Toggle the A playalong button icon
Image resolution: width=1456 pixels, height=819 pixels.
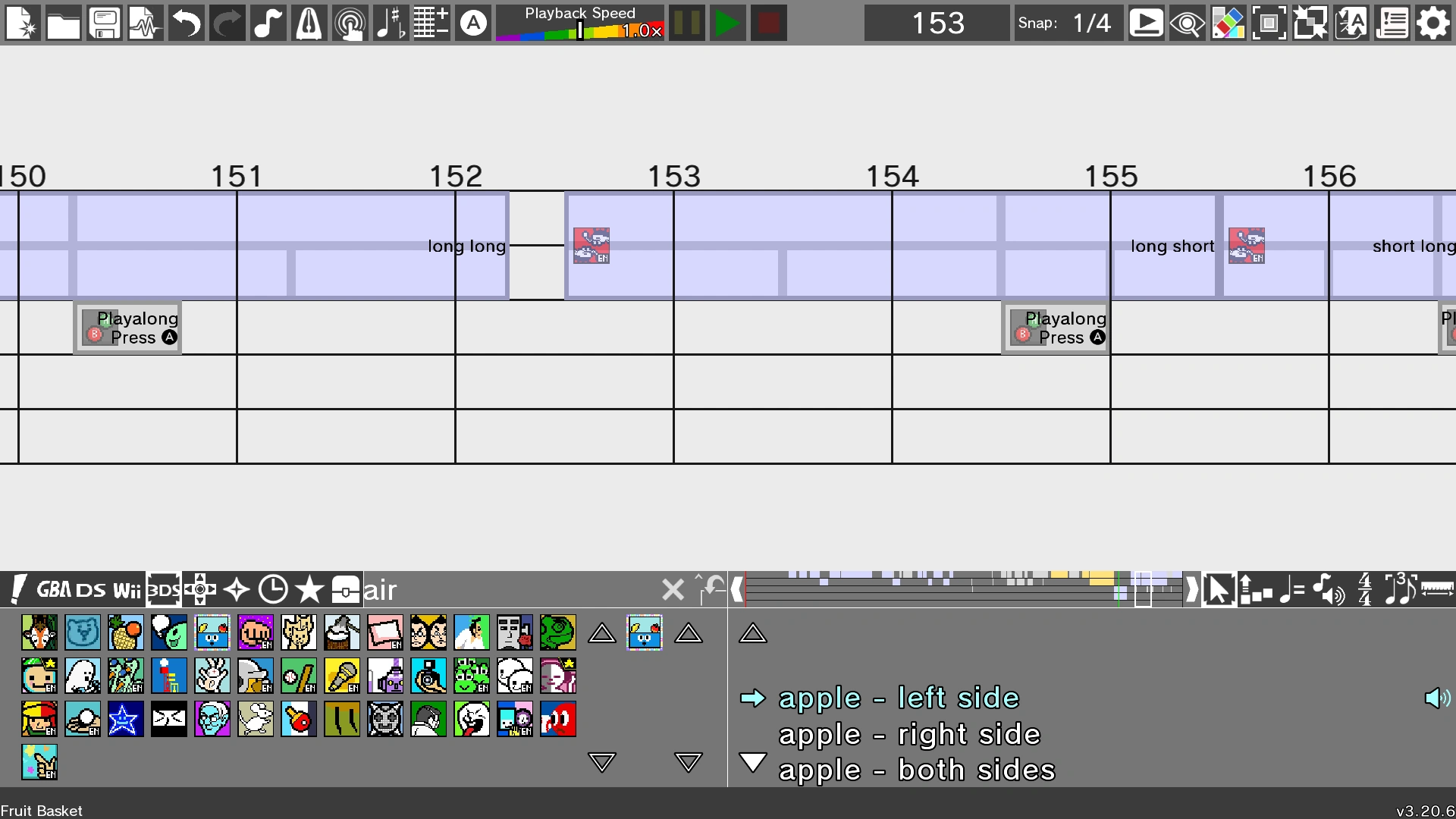(x=474, y=24)
